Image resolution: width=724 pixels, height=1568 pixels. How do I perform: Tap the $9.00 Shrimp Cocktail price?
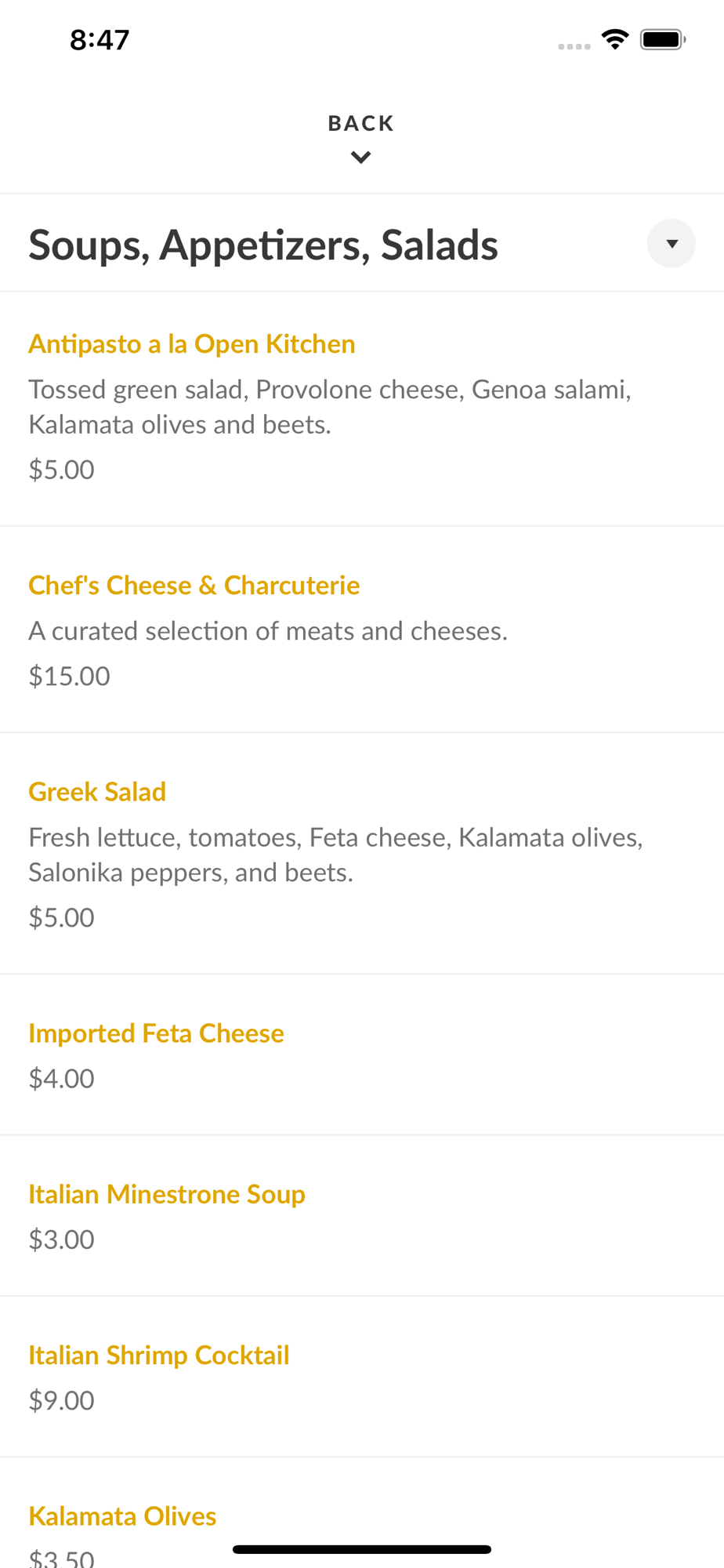coord(62,1400)
